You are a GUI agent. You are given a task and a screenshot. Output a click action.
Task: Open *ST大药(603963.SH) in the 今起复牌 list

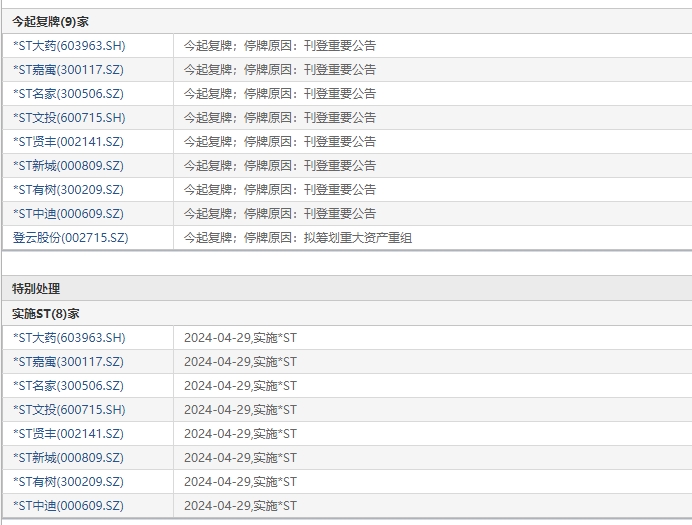pos(69,46)
